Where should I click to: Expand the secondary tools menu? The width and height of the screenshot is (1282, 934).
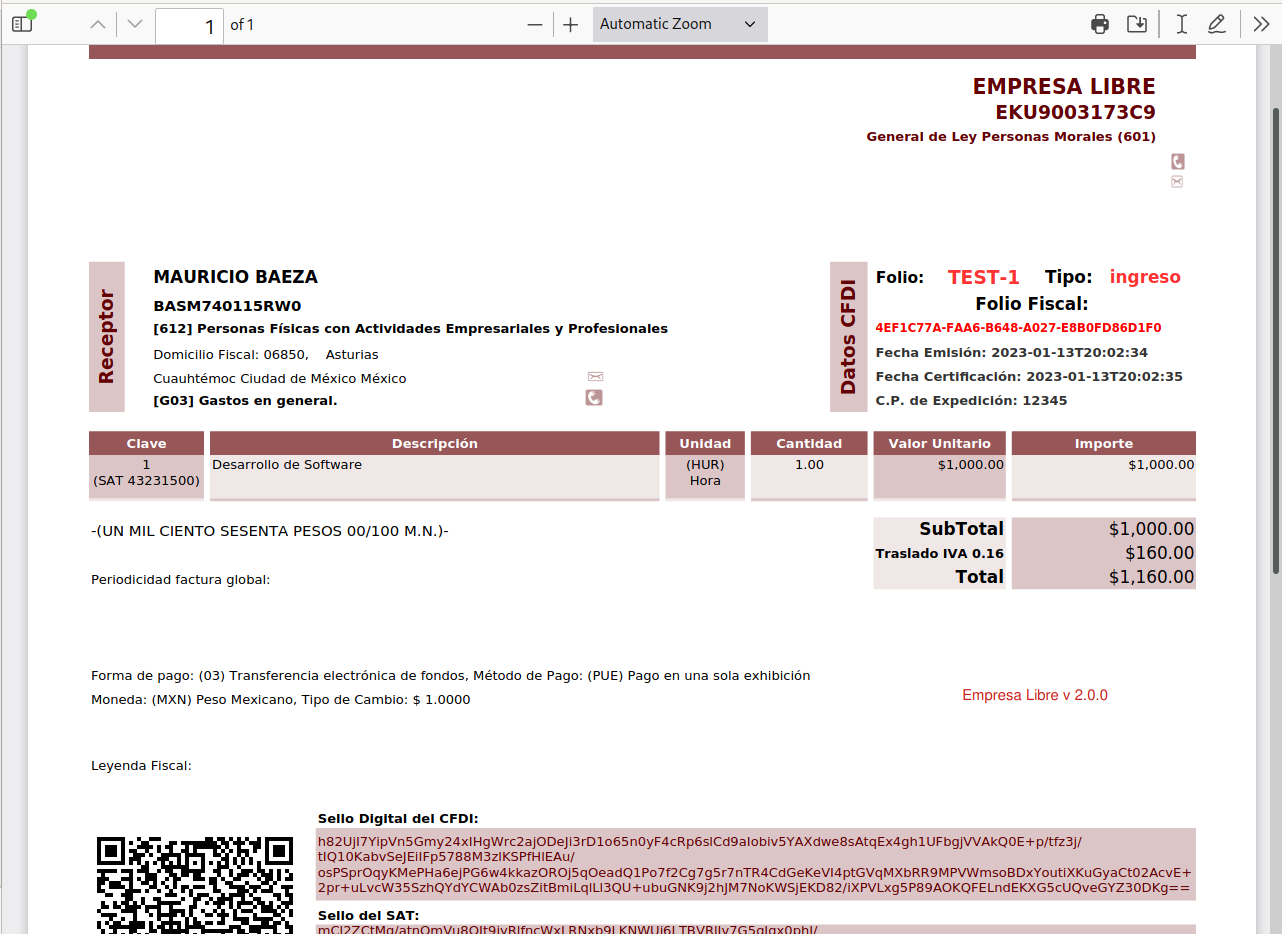click(1261, 24)
